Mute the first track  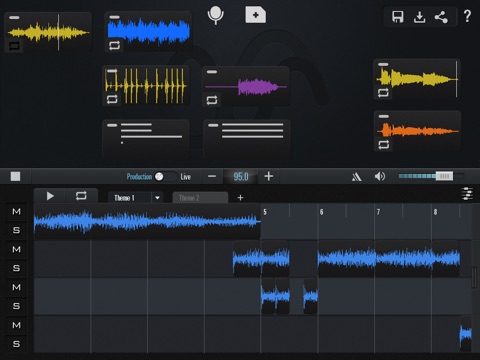point(16,211)
